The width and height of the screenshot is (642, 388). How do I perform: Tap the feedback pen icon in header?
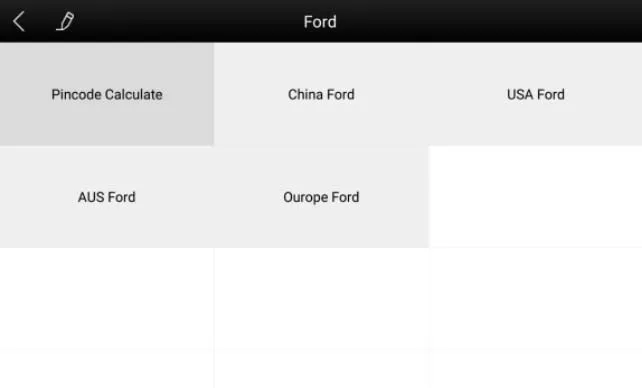[x=65, y=21]
